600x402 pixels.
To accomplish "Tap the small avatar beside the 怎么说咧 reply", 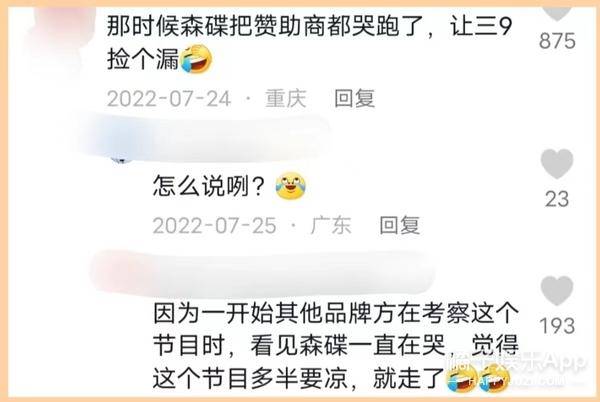I will pos(121,160).
